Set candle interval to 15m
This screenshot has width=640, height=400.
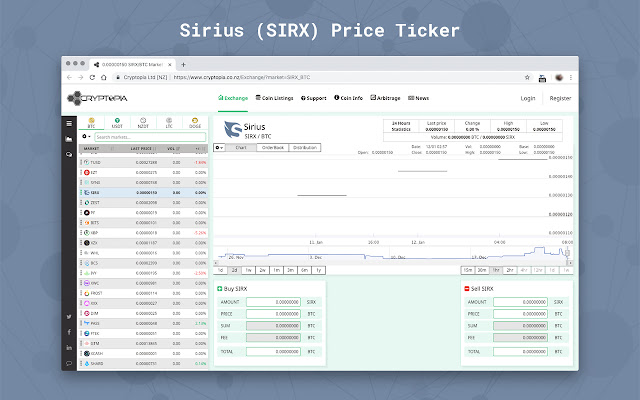coord(468,270)
